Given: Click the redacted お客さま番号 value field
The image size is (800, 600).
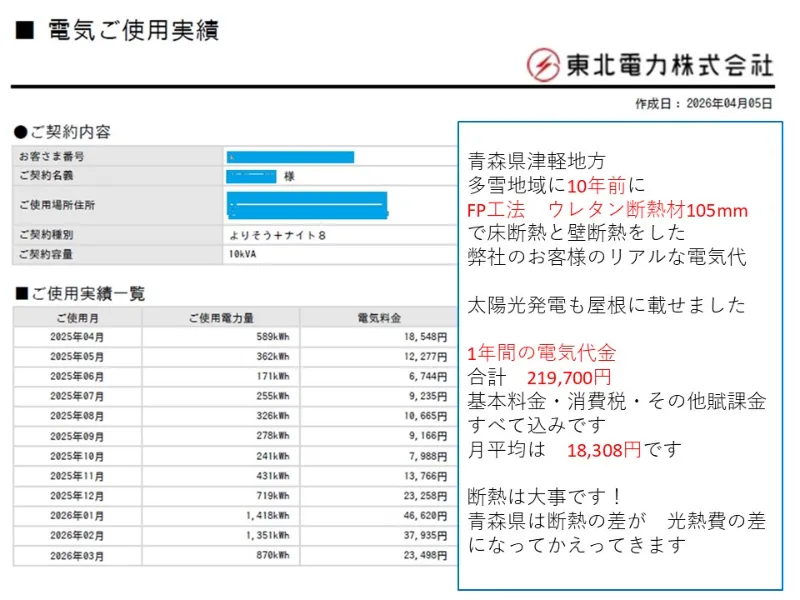Looking at the screenshot, I should click(x=291, y=157).
